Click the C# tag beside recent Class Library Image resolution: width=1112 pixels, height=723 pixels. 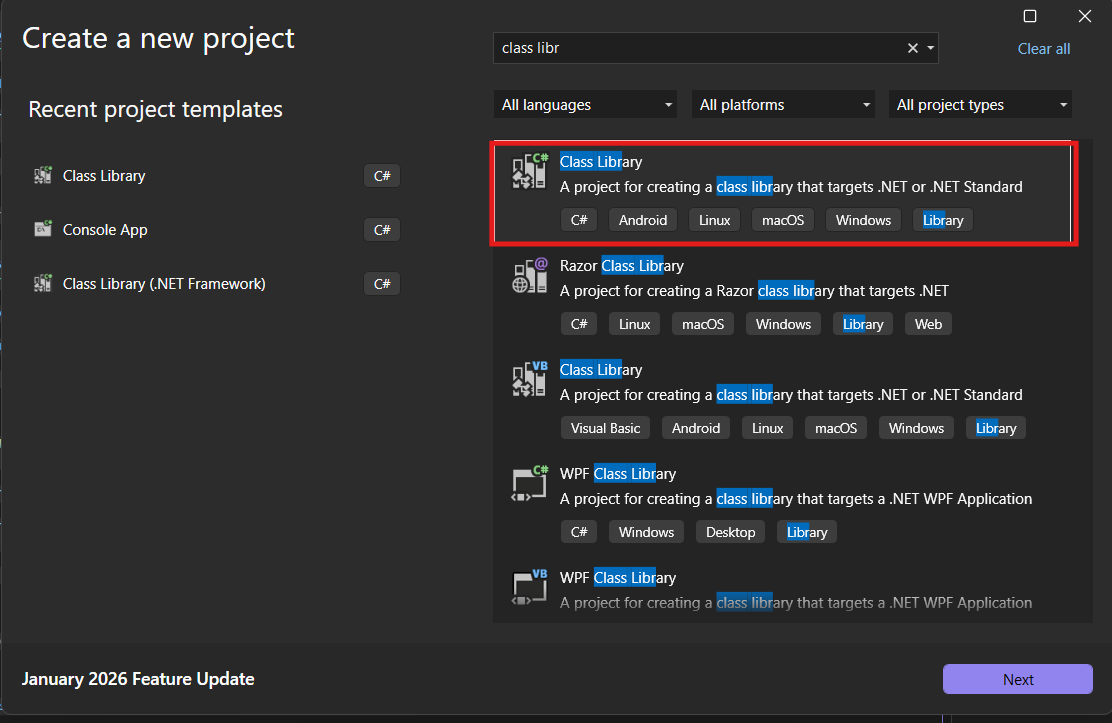[382, 175]
